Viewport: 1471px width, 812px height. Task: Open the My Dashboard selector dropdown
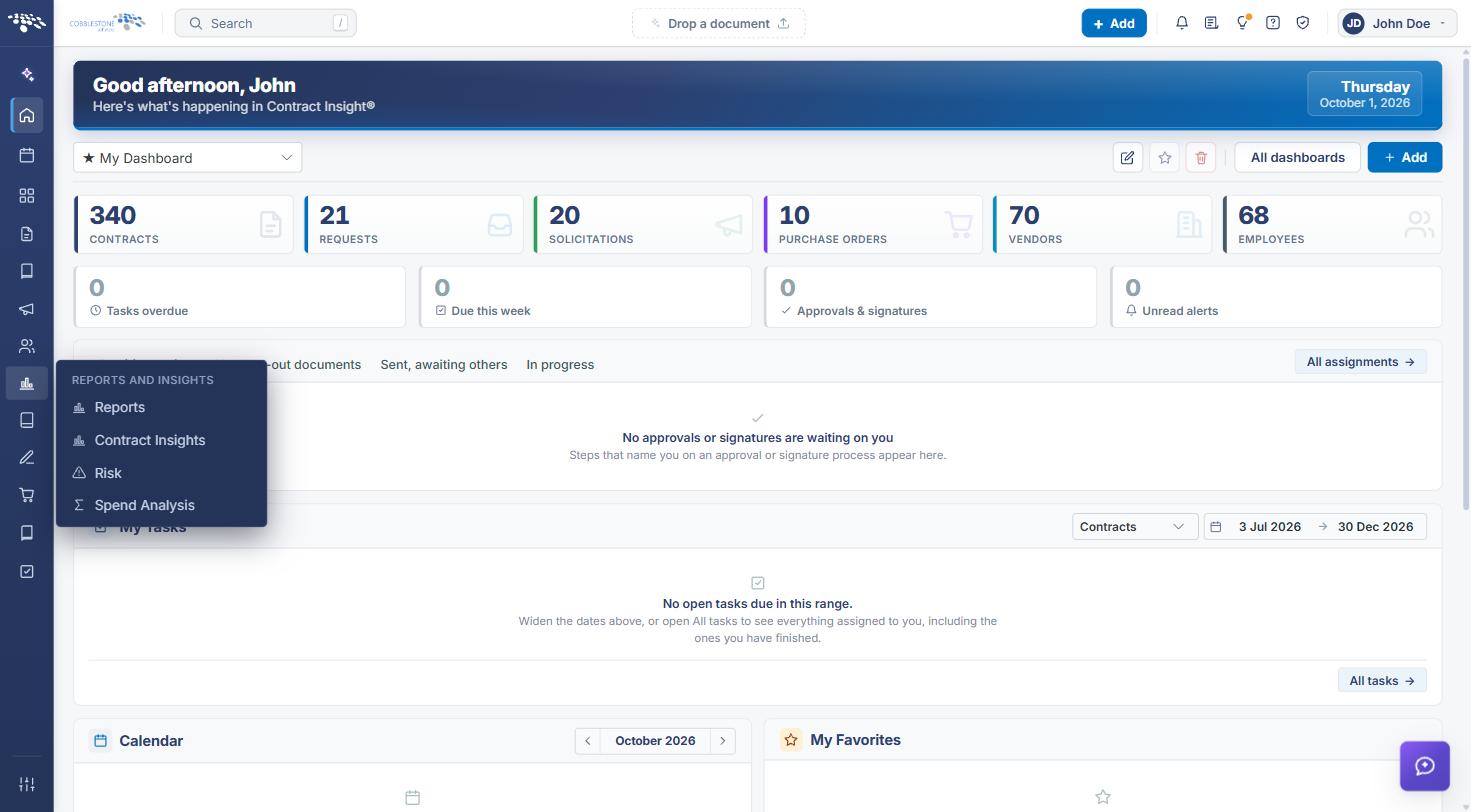pos(187,157)
